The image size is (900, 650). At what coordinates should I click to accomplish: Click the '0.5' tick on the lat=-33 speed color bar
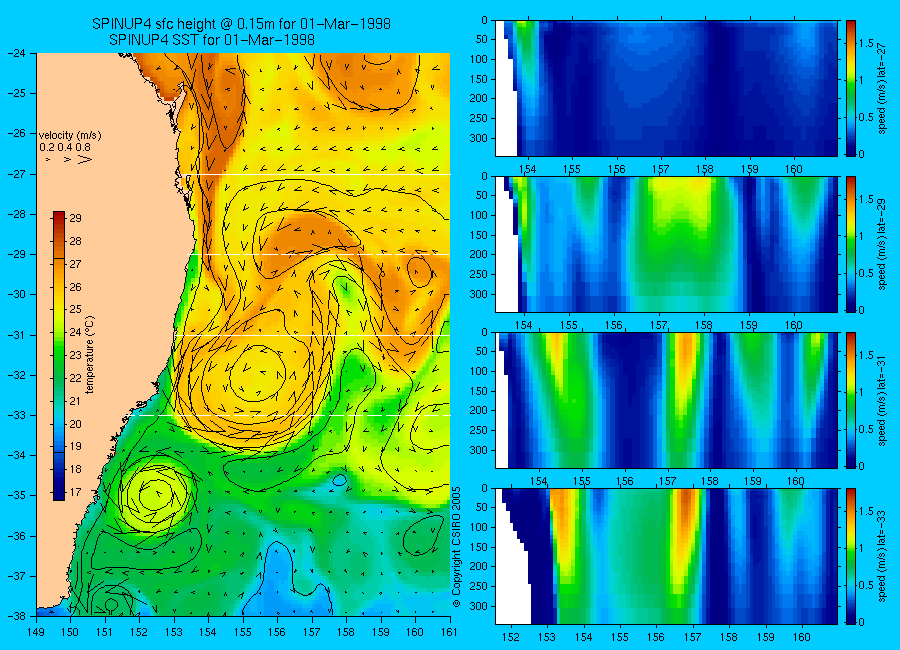point(867,585)
